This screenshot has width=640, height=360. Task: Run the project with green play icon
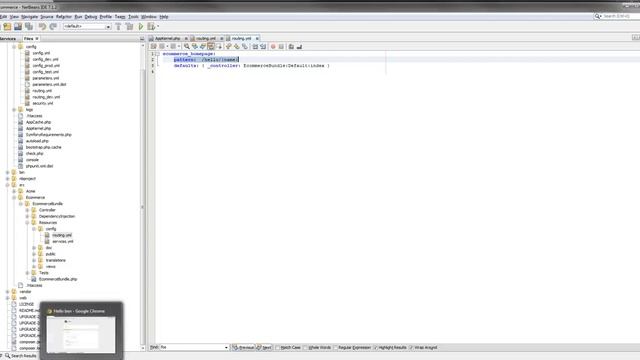click(141, 27)
